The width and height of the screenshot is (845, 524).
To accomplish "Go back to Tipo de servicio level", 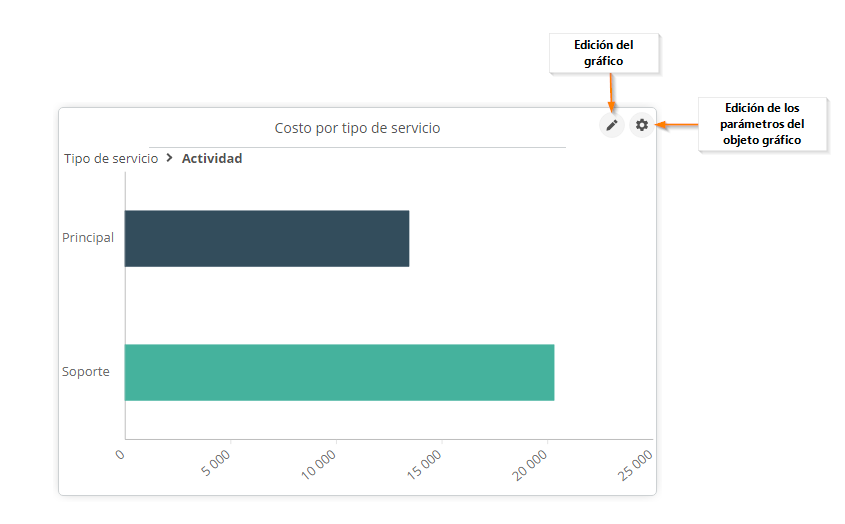I will coord(111,158).
